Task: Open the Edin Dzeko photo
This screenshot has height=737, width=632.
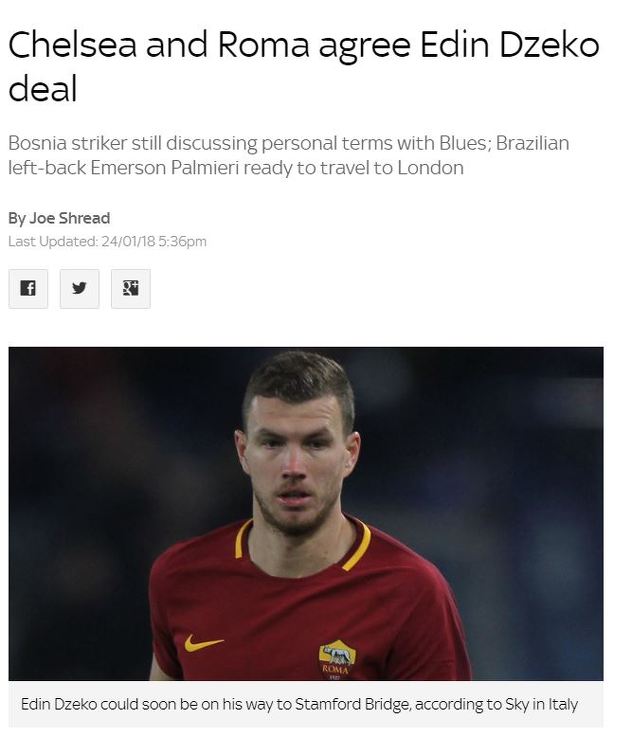Action: click(306, 513)
